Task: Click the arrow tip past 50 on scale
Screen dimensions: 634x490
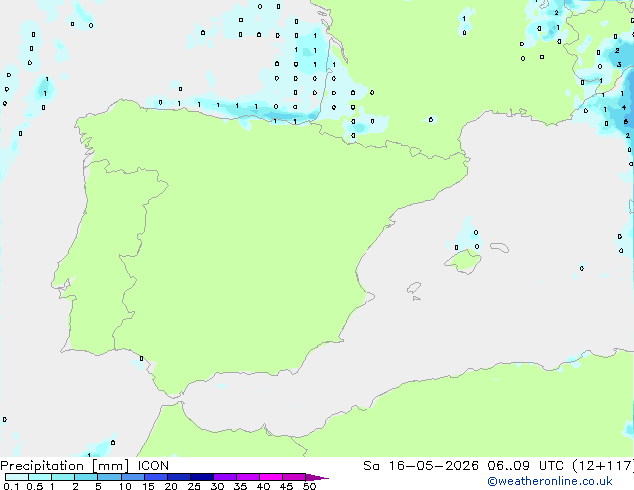Action: pos(317,477)
